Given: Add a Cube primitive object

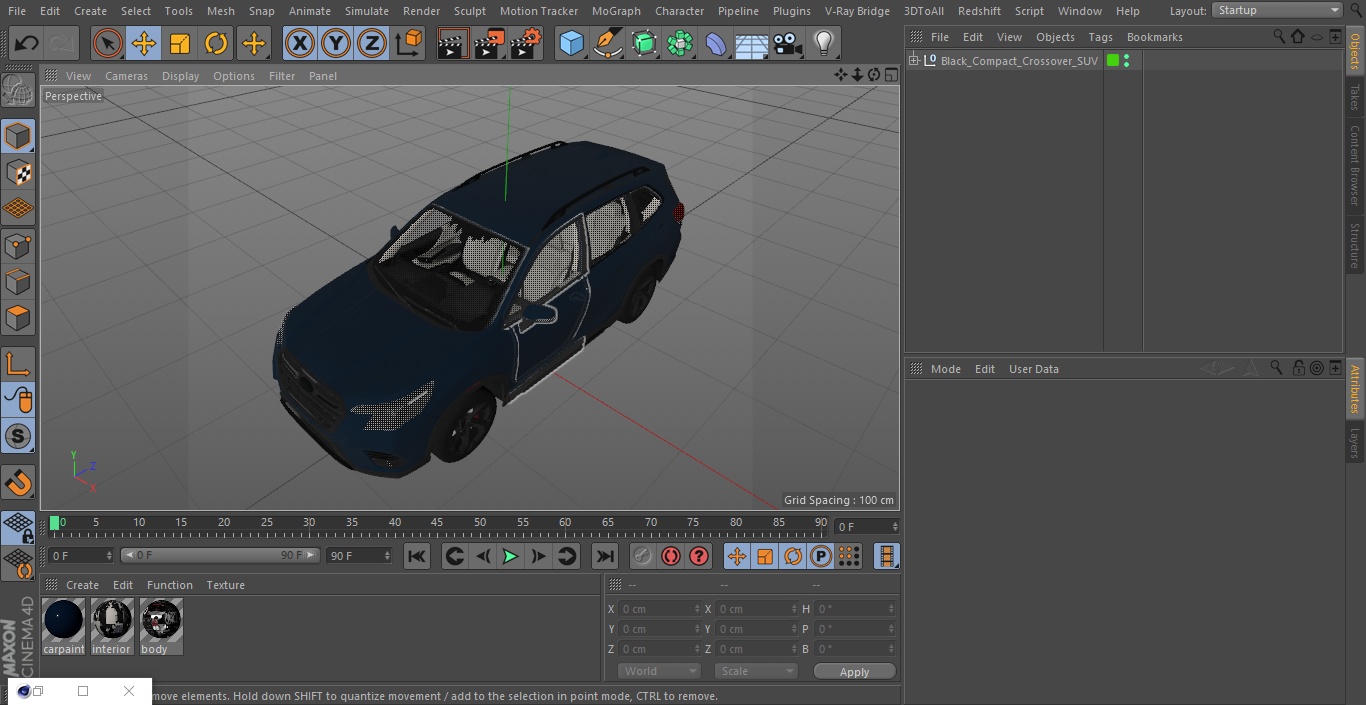Looking at the screenshot, I should [571, 43].
